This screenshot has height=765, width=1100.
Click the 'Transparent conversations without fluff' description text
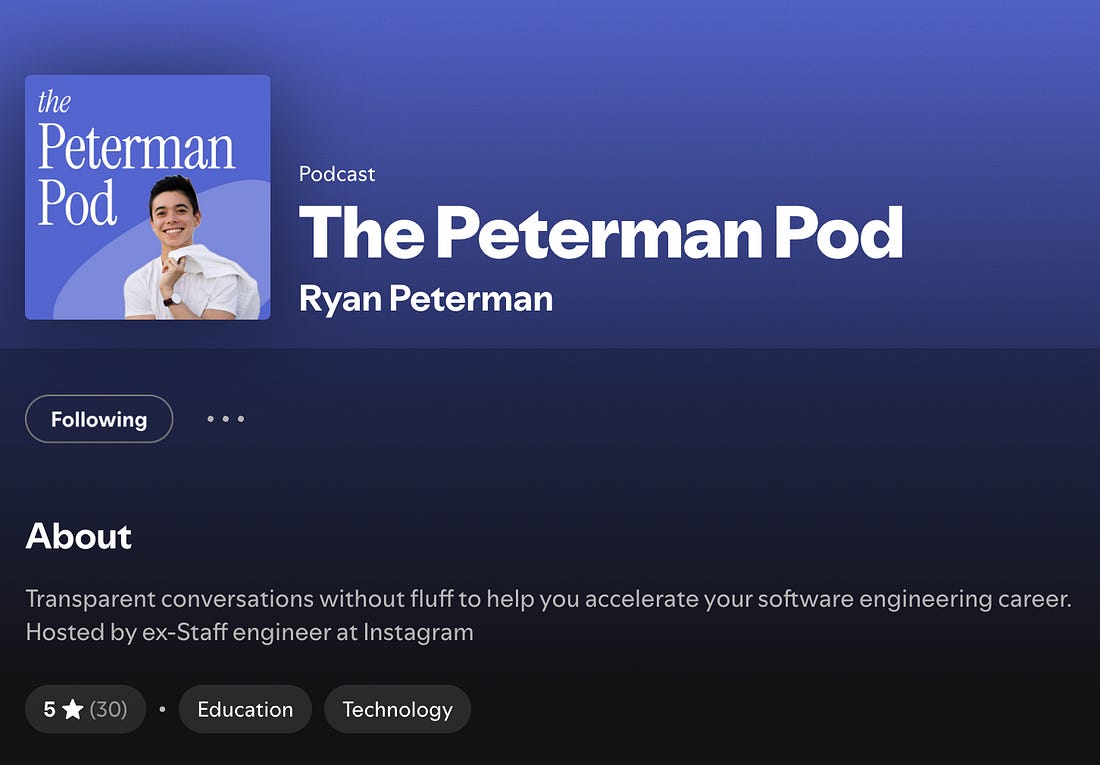point(239,599)
